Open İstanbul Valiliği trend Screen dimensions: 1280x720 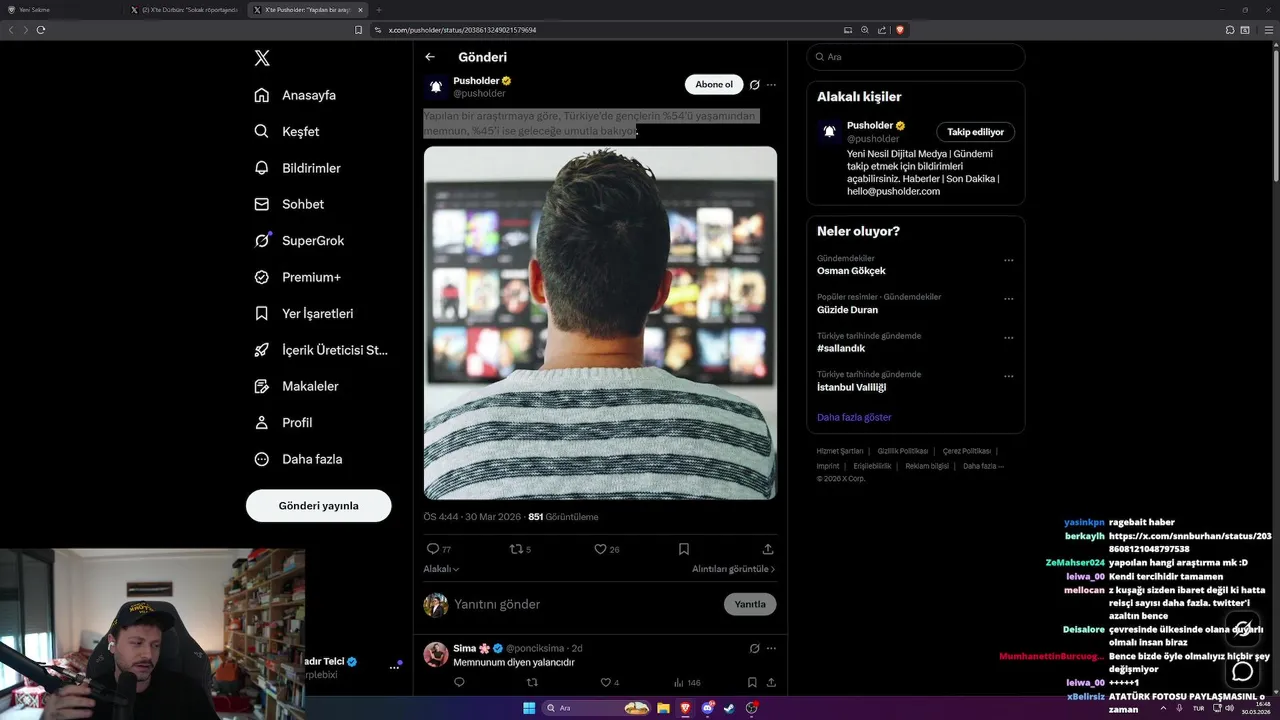point(851,387)
